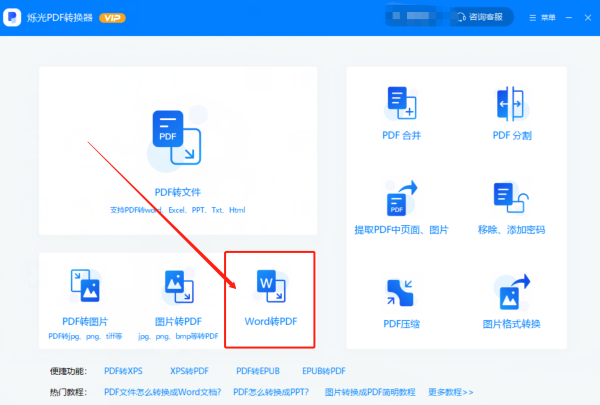Viewport: 600px width, 405px height.
Task: Select the PDF转图片 icon
Action: click(85, 288)
